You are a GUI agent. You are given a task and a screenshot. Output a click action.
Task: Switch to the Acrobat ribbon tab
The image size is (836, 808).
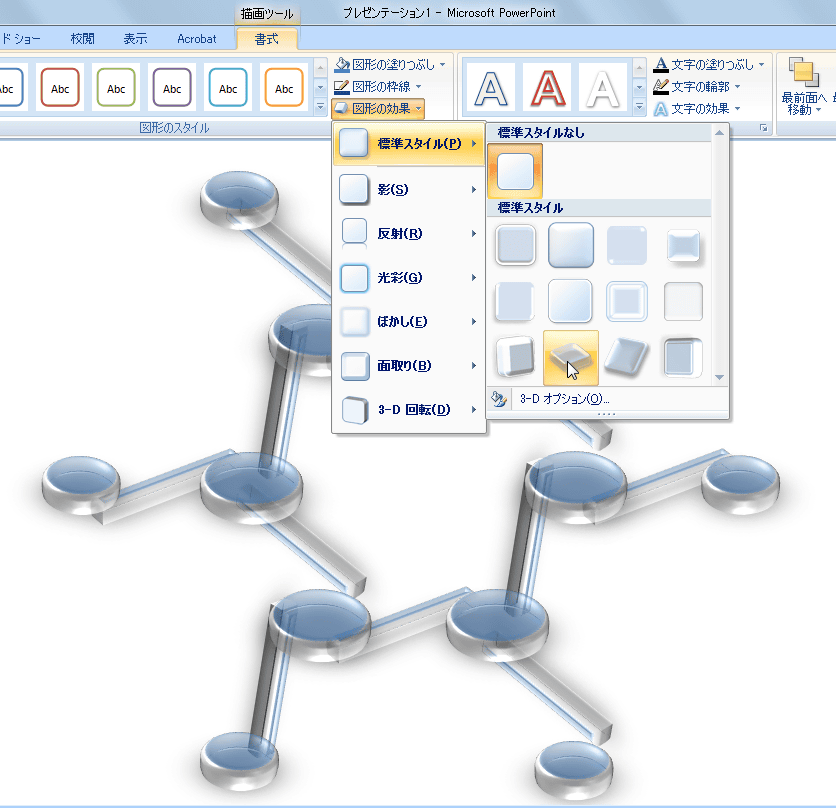tap(197, 39)
